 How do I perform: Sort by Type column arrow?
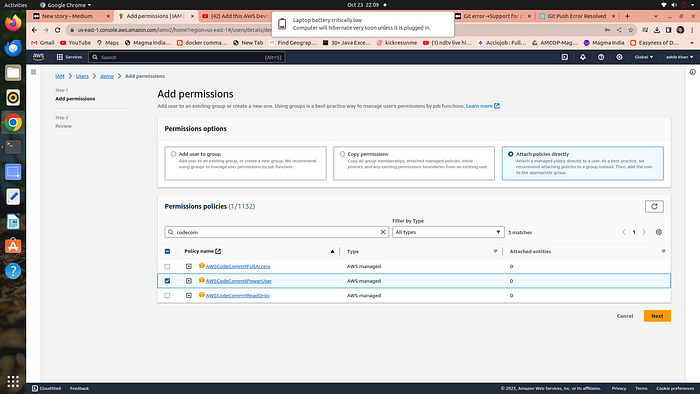[495, 251]
